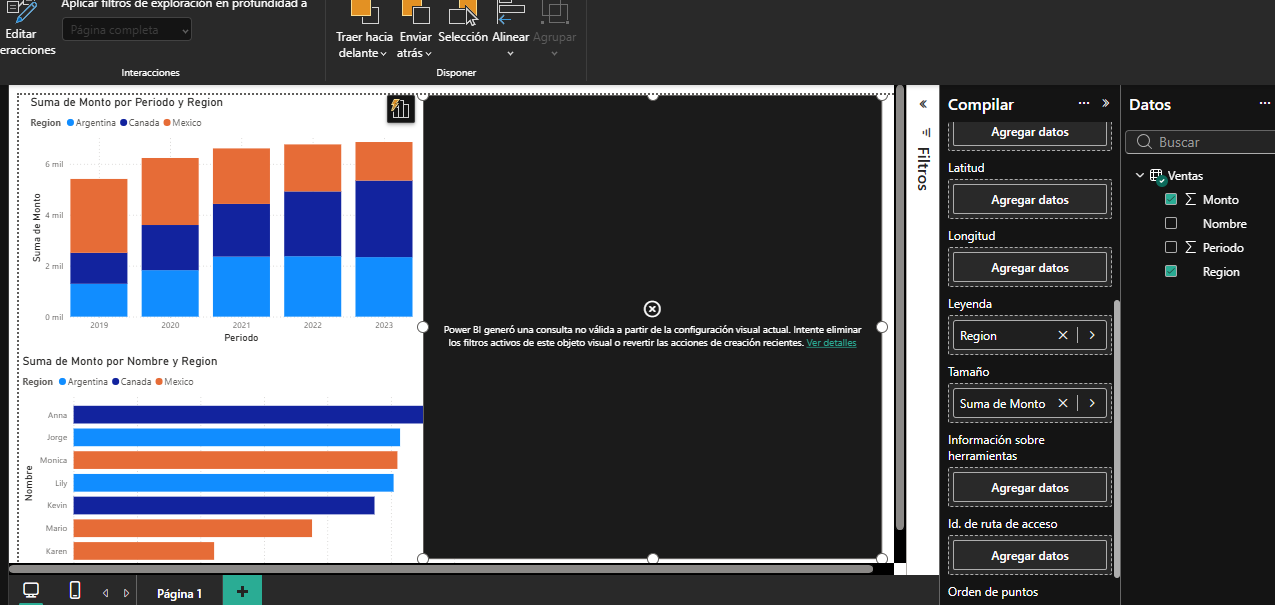Enable the Periodo field checkbox
The image size is (1275, 605).
(1171, 248)
